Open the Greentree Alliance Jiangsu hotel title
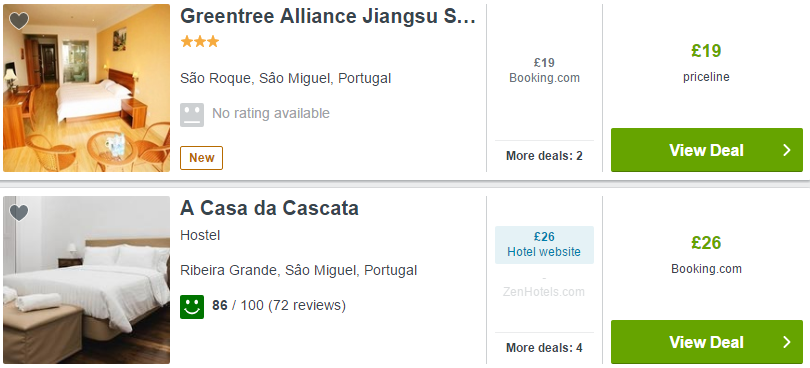 point(328,16)
